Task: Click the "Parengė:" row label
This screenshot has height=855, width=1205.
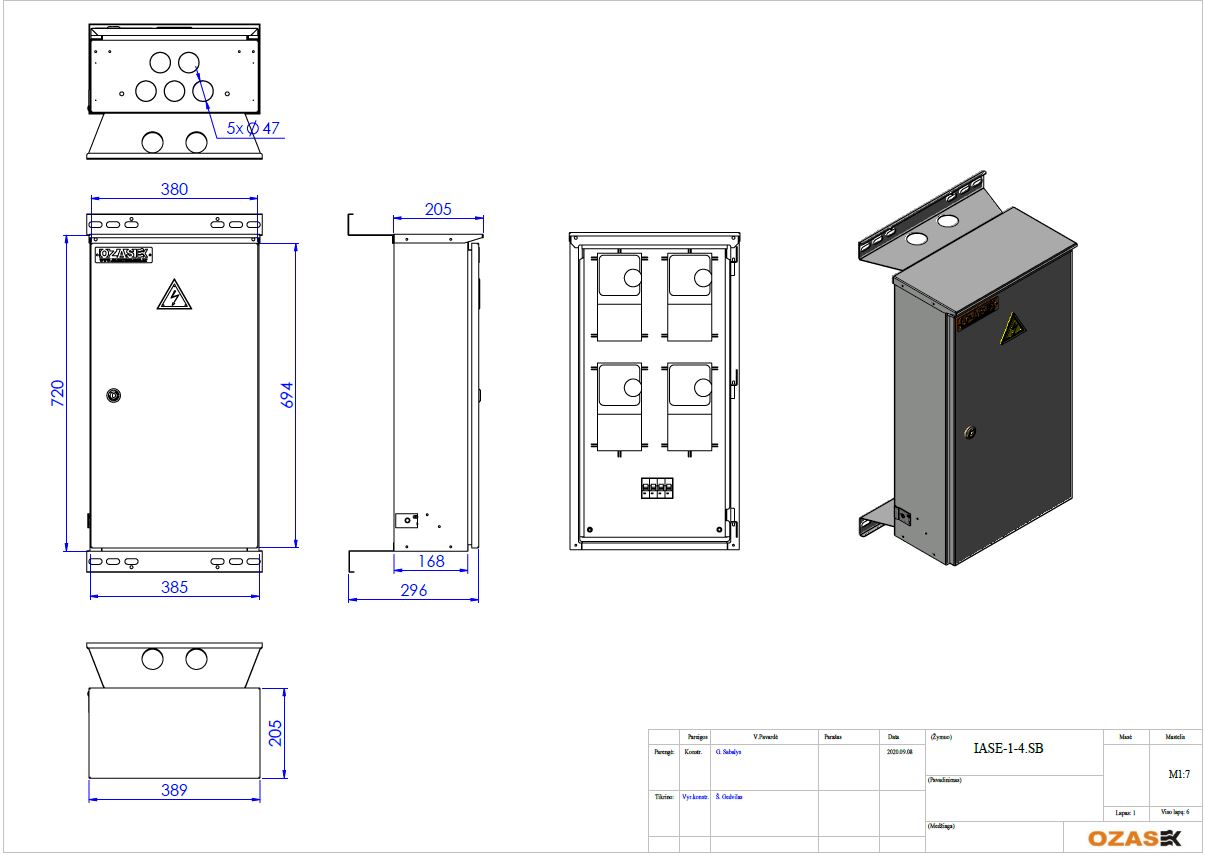Action: click(x=664, y=751)
